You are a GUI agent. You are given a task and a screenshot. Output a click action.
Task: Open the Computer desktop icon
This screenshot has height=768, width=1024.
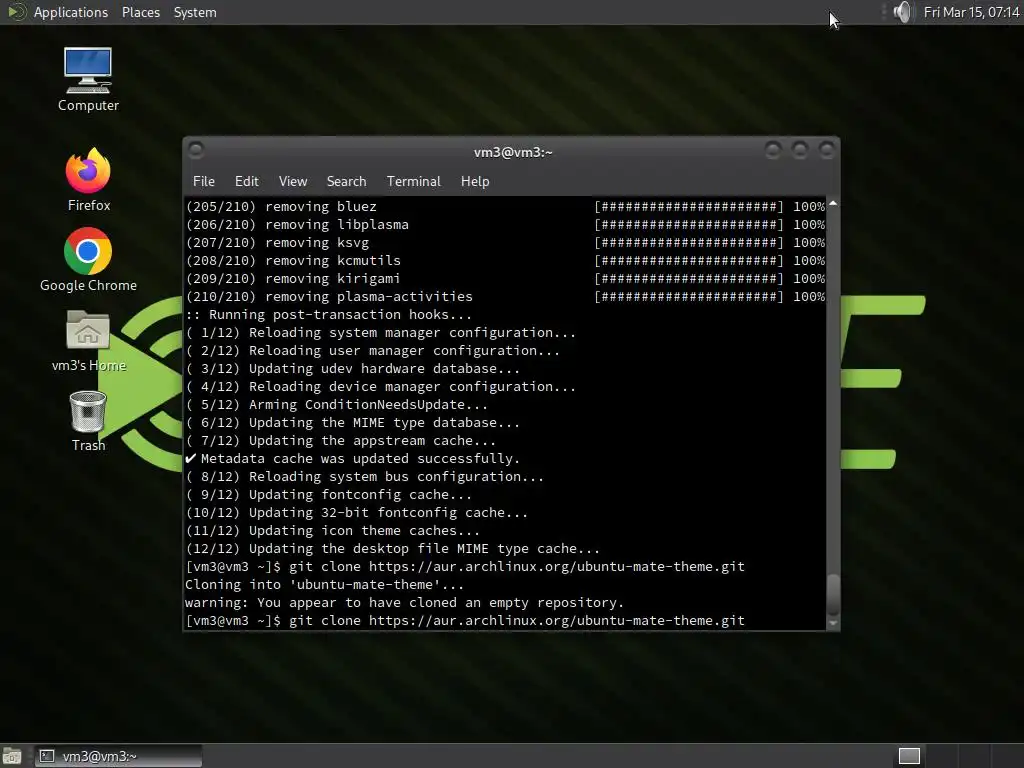pos(88,79)
